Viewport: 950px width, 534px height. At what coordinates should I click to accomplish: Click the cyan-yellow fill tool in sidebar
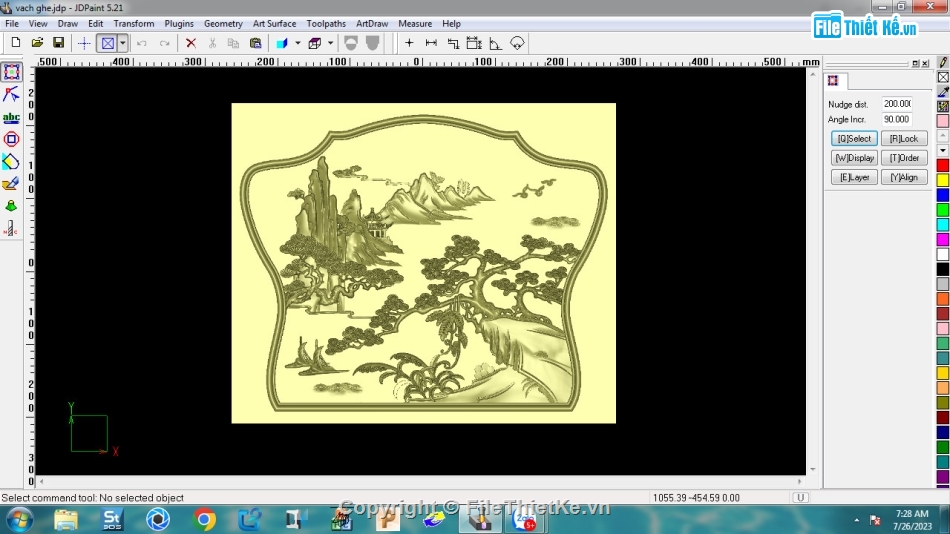pos(12,161)
